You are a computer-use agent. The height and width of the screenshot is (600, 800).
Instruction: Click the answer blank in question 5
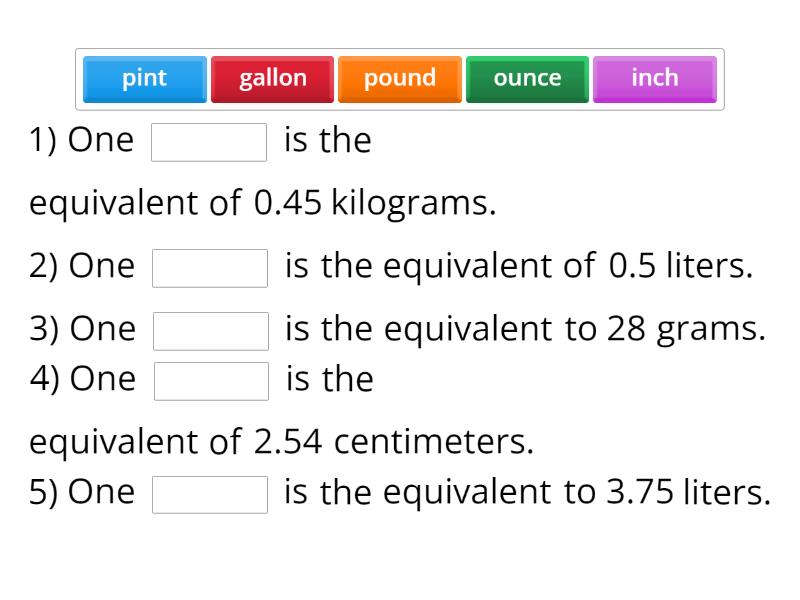pyautogui.click(x=209, y=491)
